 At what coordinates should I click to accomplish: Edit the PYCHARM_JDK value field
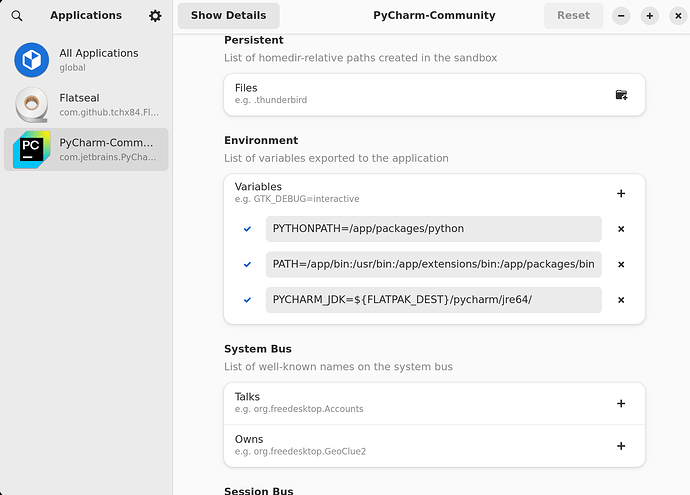433,300
